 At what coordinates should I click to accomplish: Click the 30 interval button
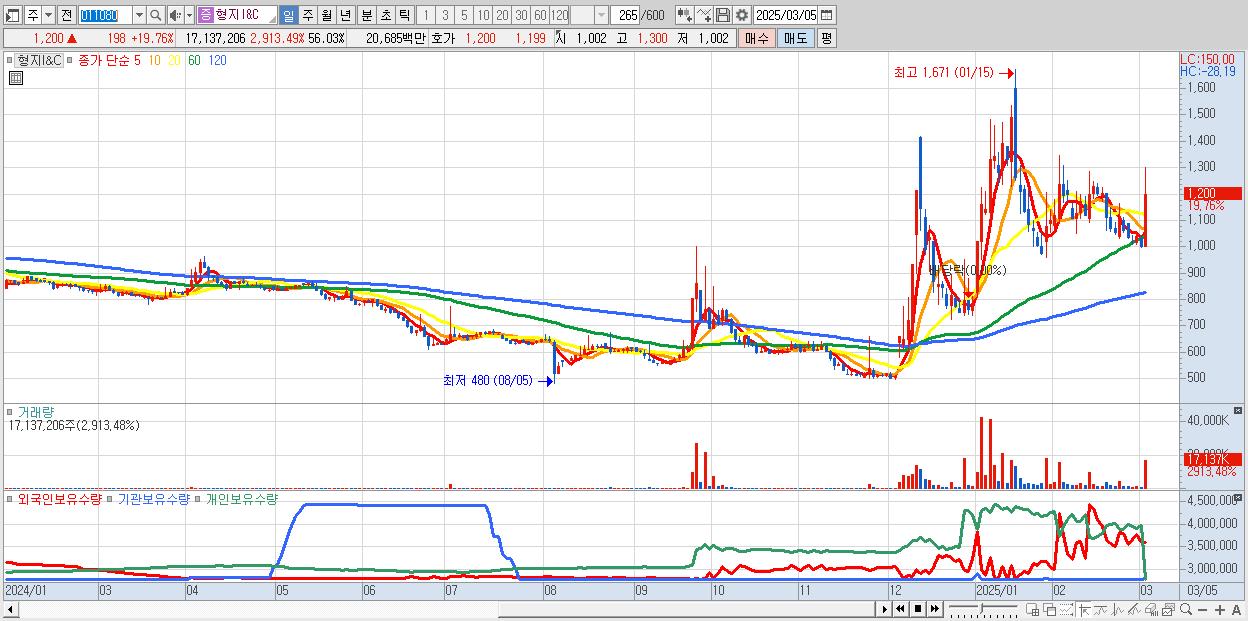click(x=521, y=15)
